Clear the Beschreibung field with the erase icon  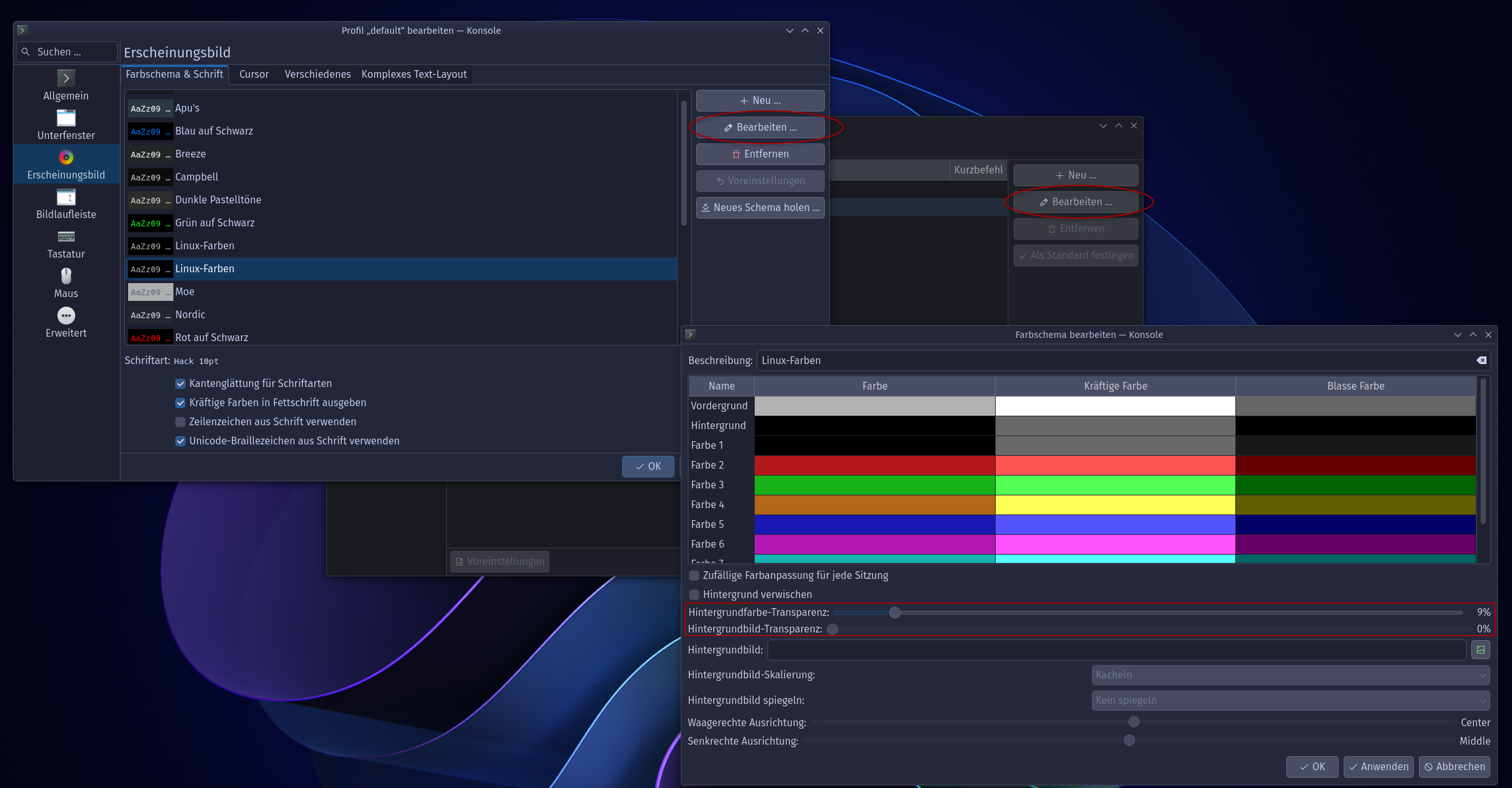tap(1481, 360)
